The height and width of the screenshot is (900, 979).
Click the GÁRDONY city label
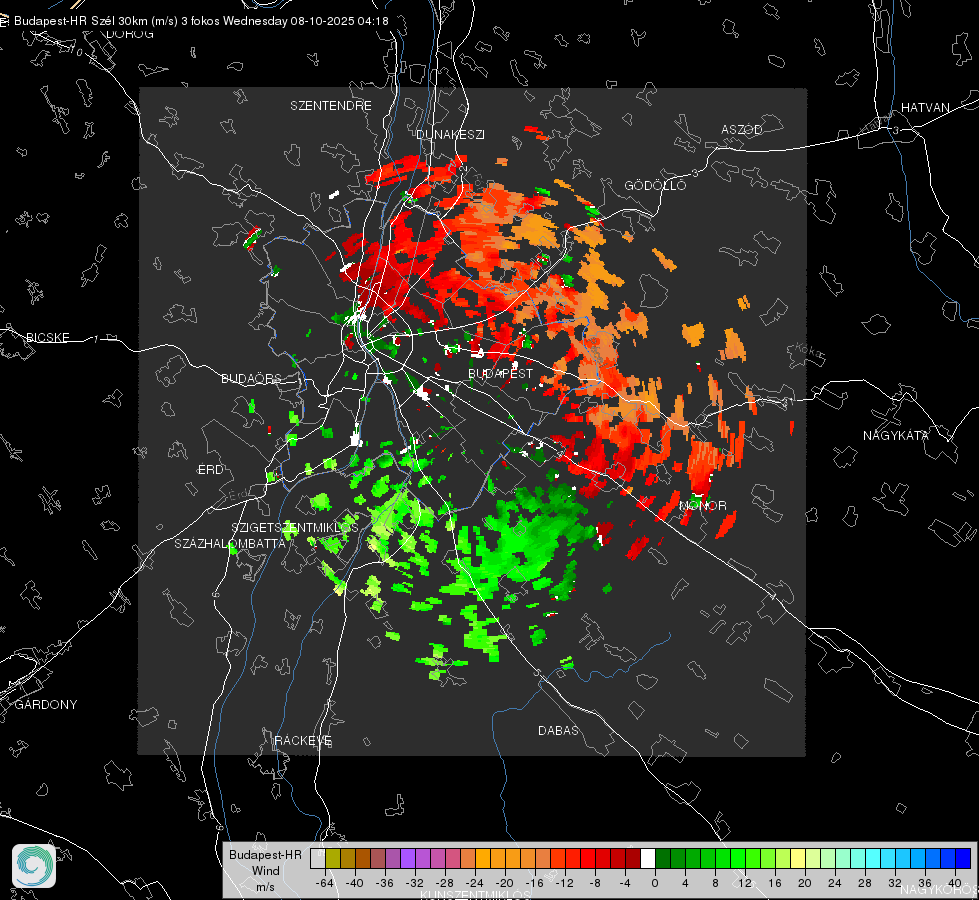tap(46, 705)
